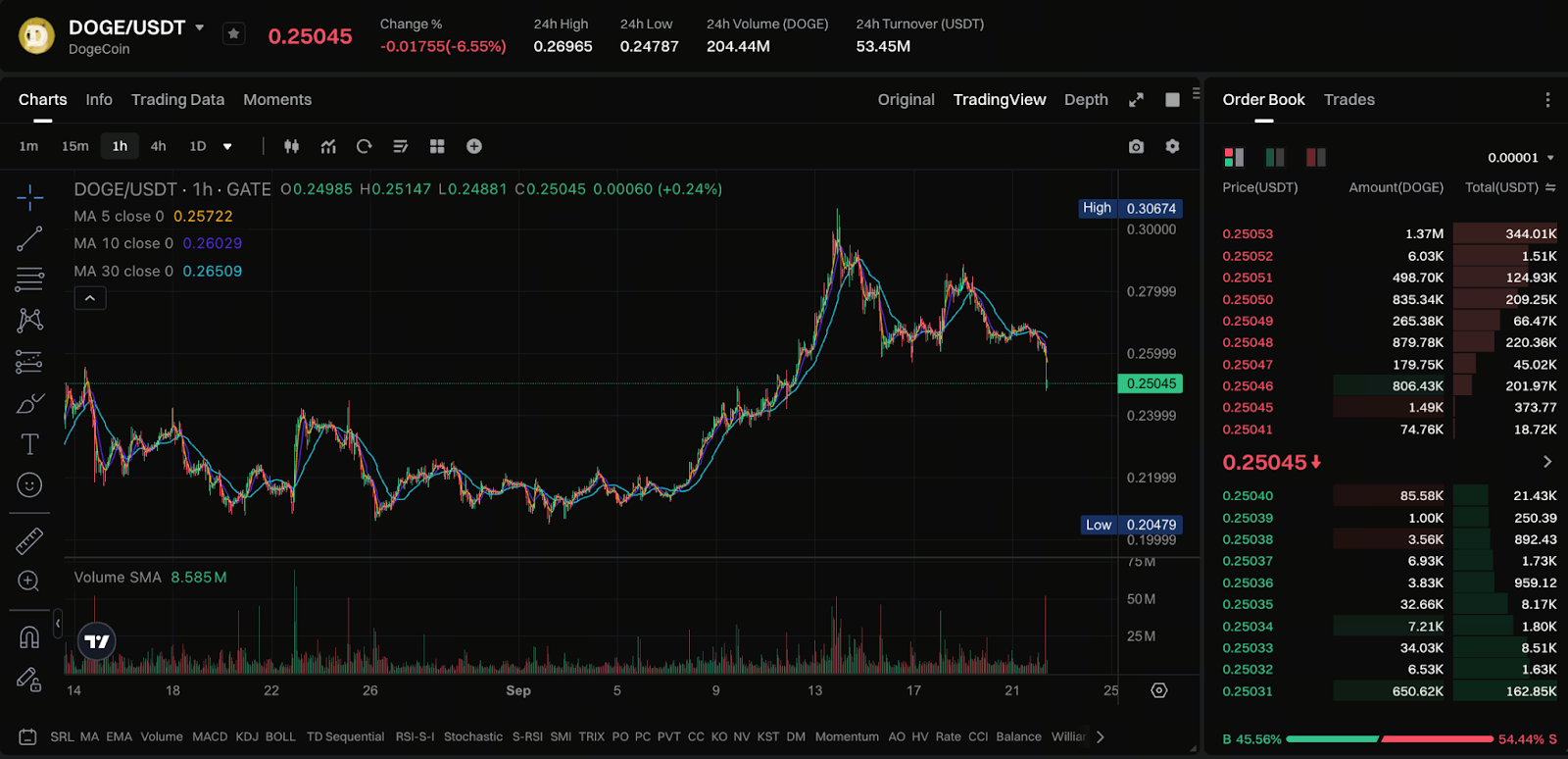This screenshot has width=1568, height=759.
Task: Open the prediction and measurement tool
Action: coord(29,362)
